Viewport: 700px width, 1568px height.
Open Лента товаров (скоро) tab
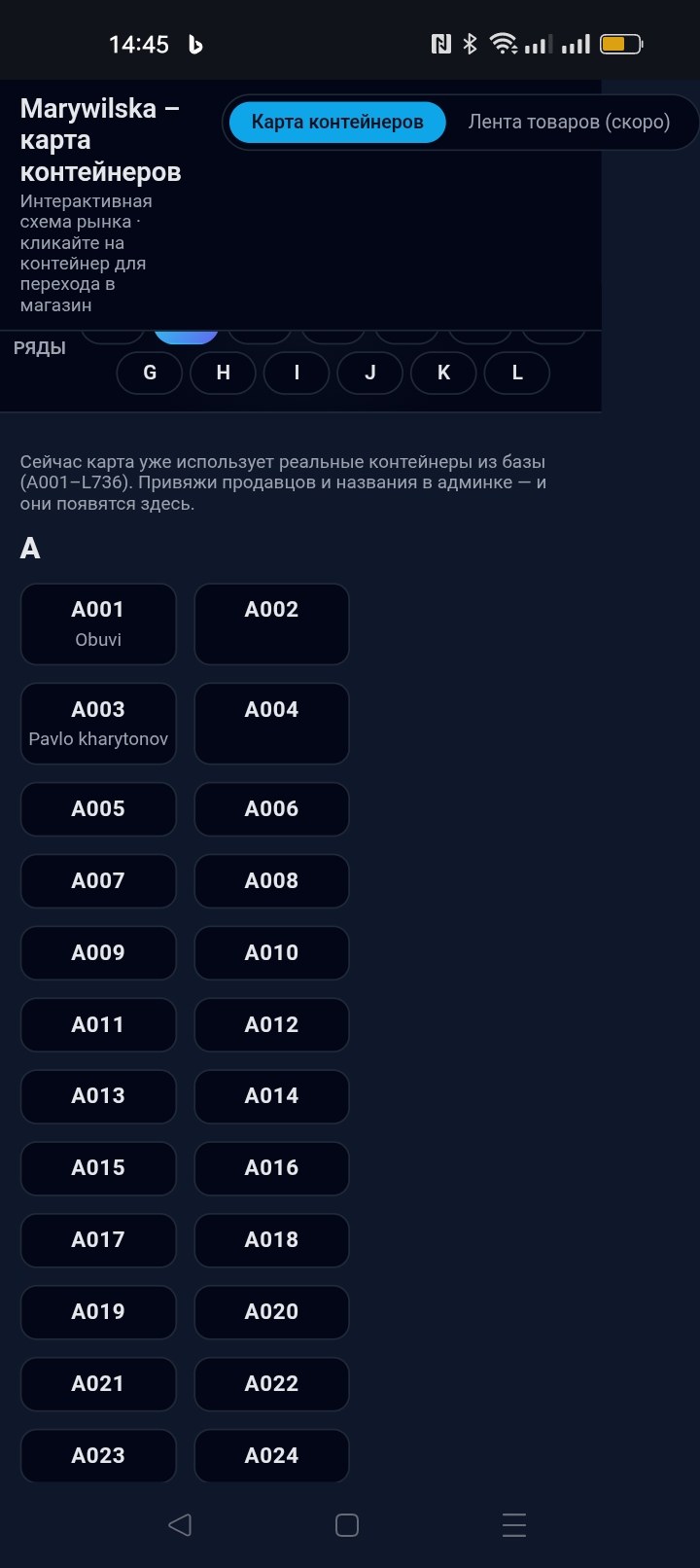pos(569,123)
